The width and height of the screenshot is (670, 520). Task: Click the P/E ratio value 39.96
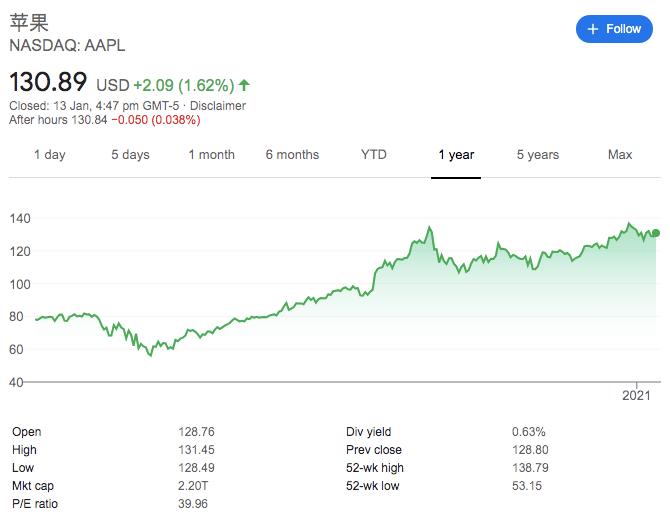click(193, 503)
